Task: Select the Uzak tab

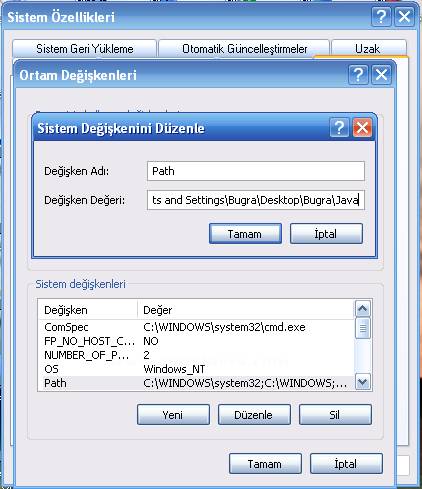Action: point(367,49)
